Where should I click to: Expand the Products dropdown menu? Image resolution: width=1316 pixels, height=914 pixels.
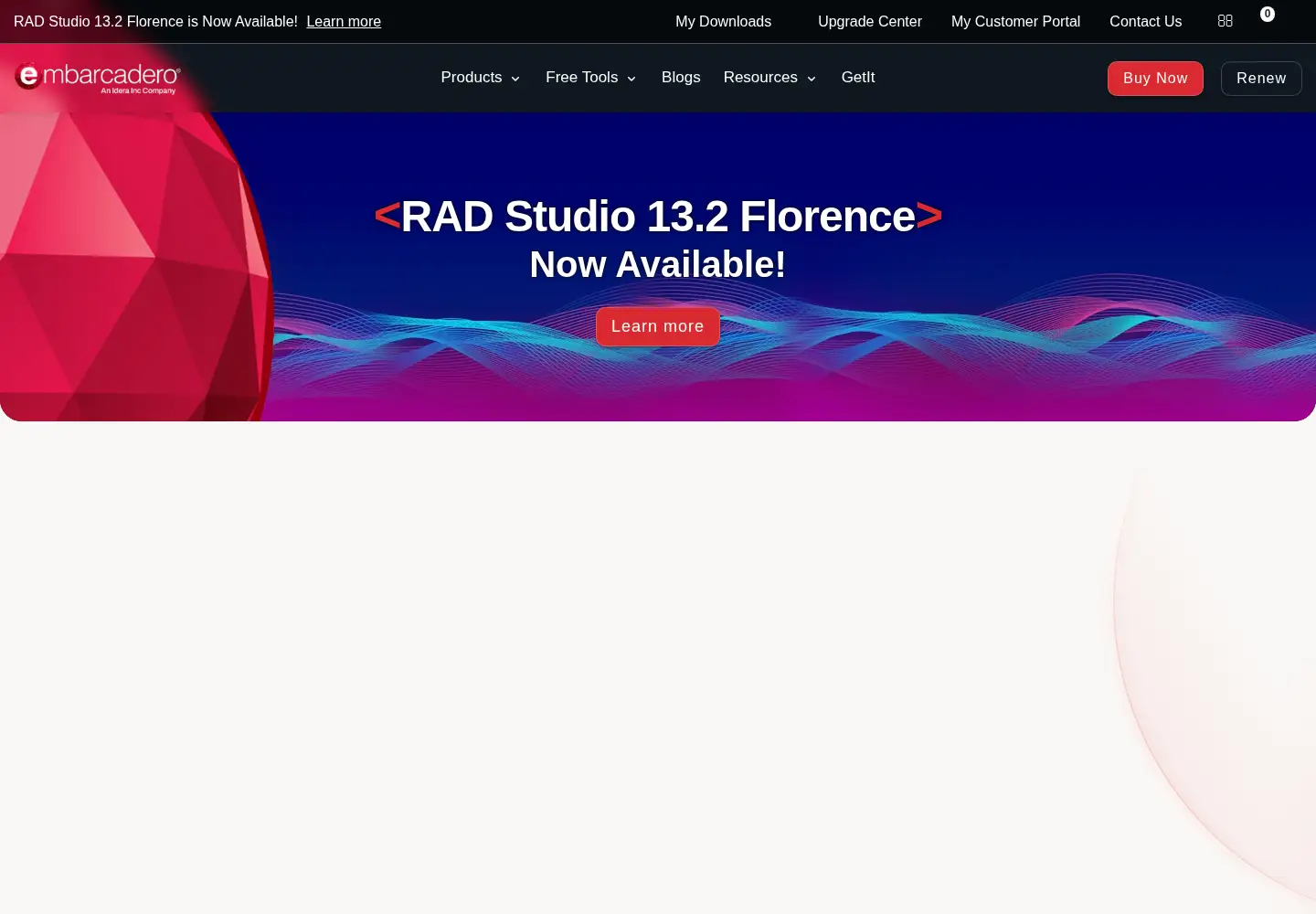click(481, 78)
